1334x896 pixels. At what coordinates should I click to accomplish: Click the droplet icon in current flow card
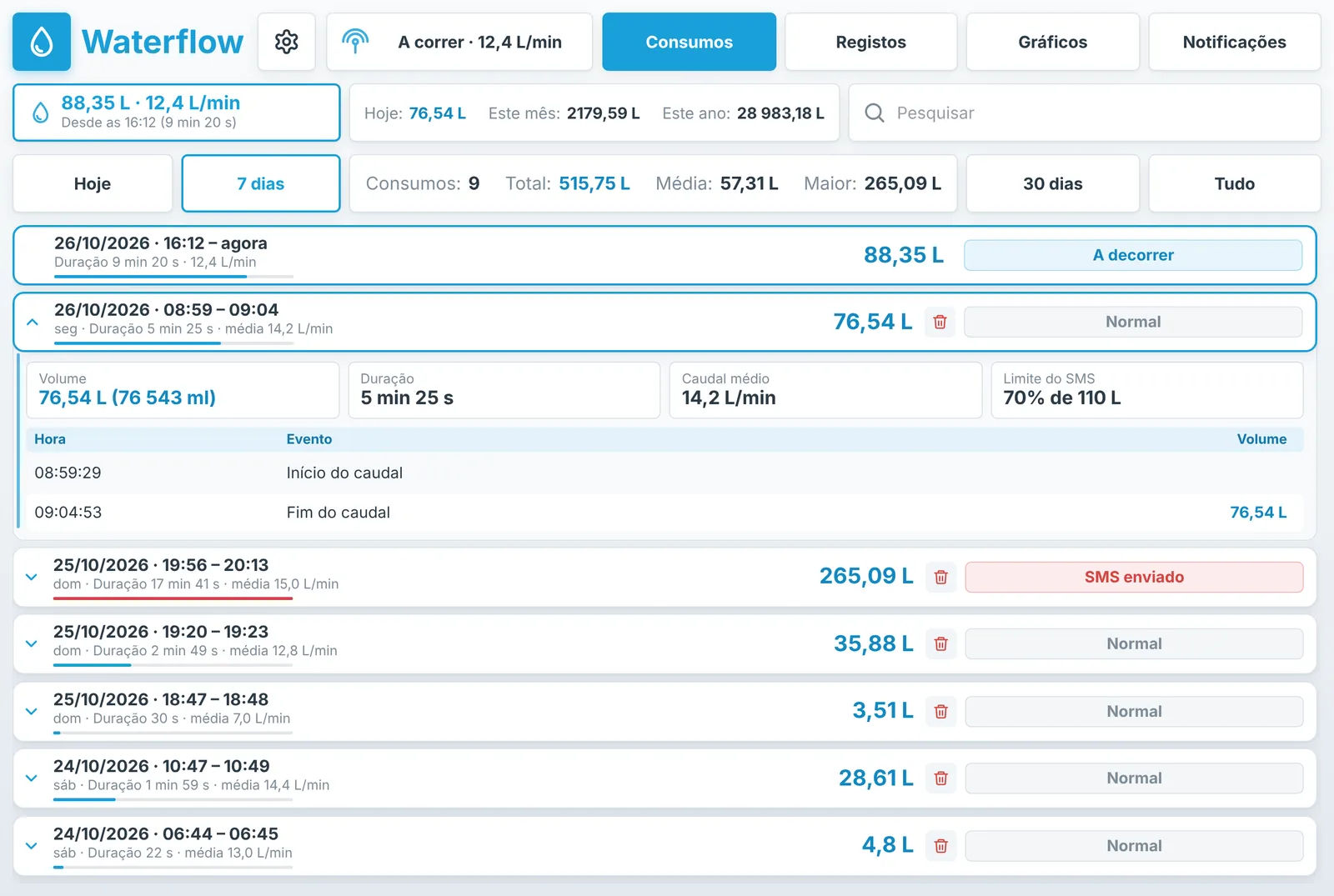(x=41, y=113)
